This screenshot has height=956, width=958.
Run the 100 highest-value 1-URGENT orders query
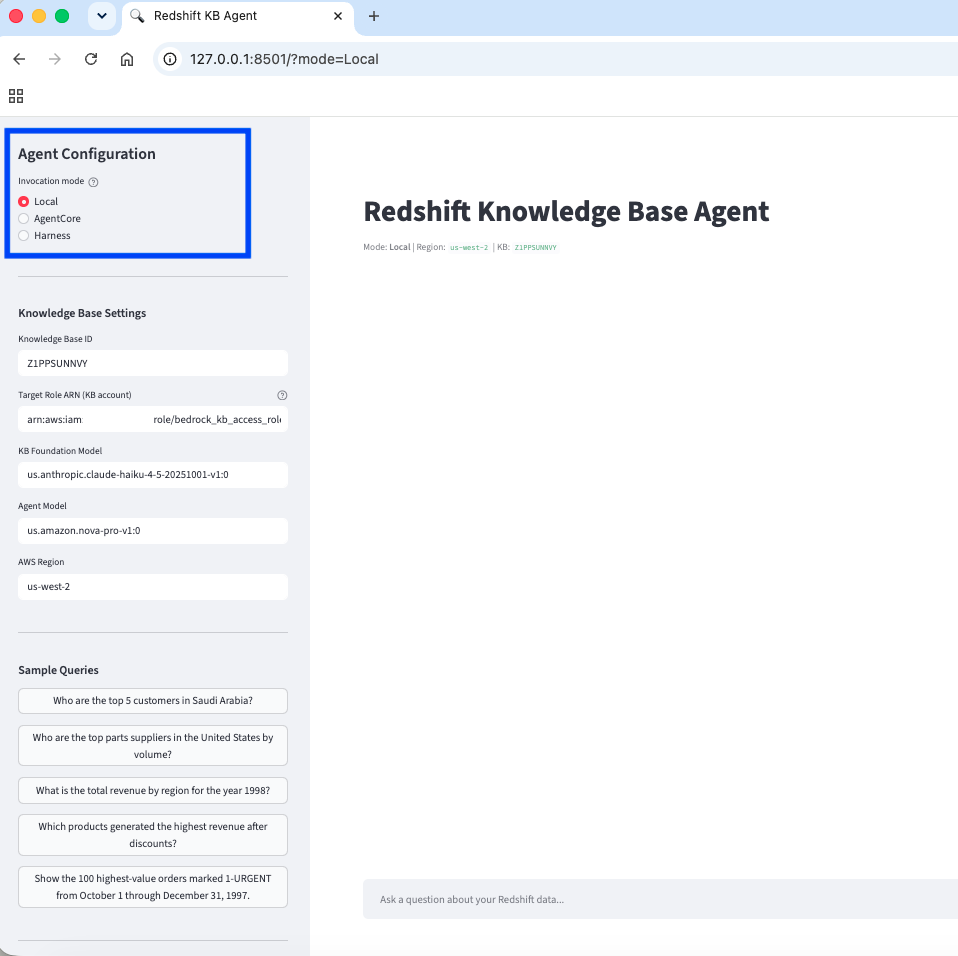coord(153,886)
